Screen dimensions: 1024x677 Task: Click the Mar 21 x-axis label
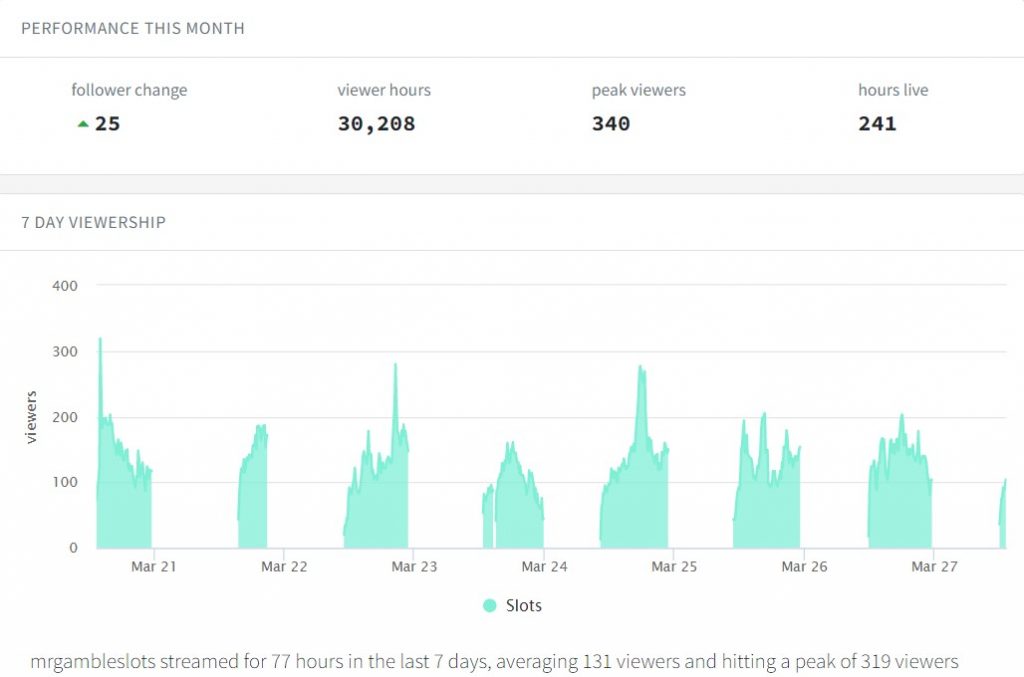click(x=153, y=567)
